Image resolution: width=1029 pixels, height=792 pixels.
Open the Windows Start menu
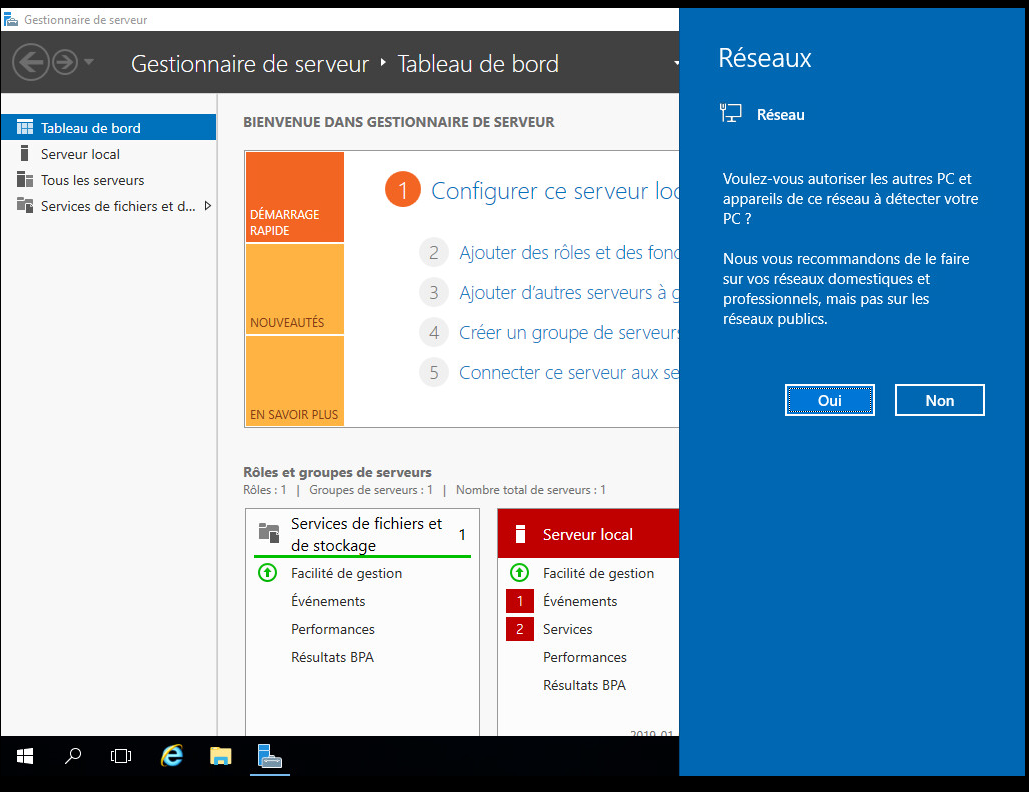(25, 756)
